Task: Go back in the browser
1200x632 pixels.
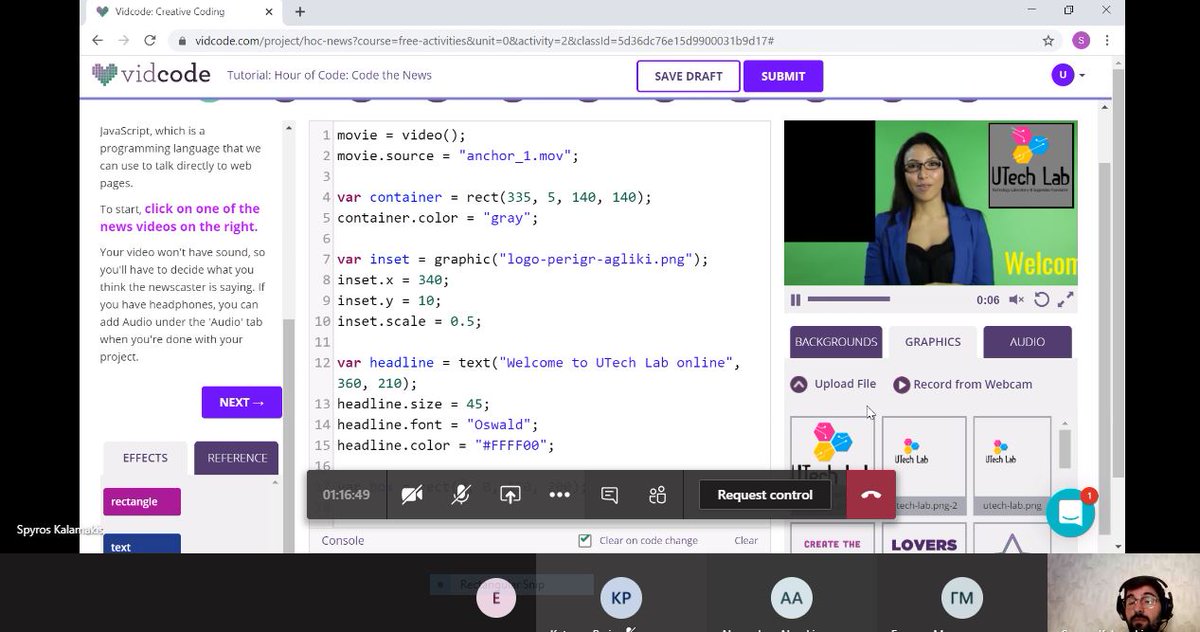Action: tap(97, 41)
